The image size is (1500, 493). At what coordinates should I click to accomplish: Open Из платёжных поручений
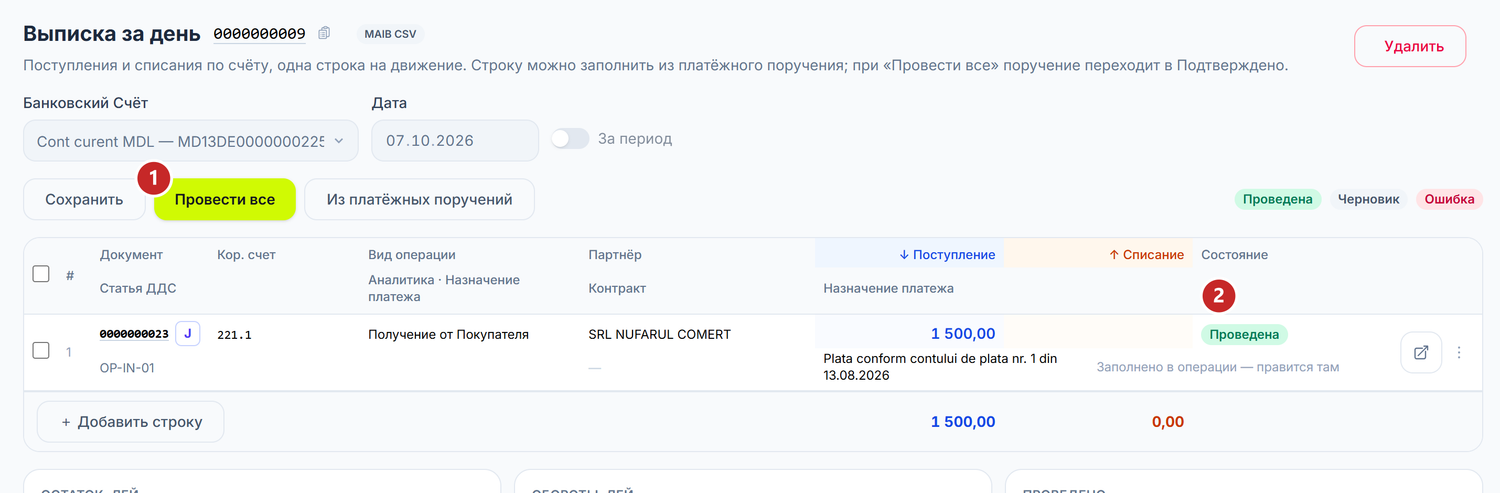[420, 199]
